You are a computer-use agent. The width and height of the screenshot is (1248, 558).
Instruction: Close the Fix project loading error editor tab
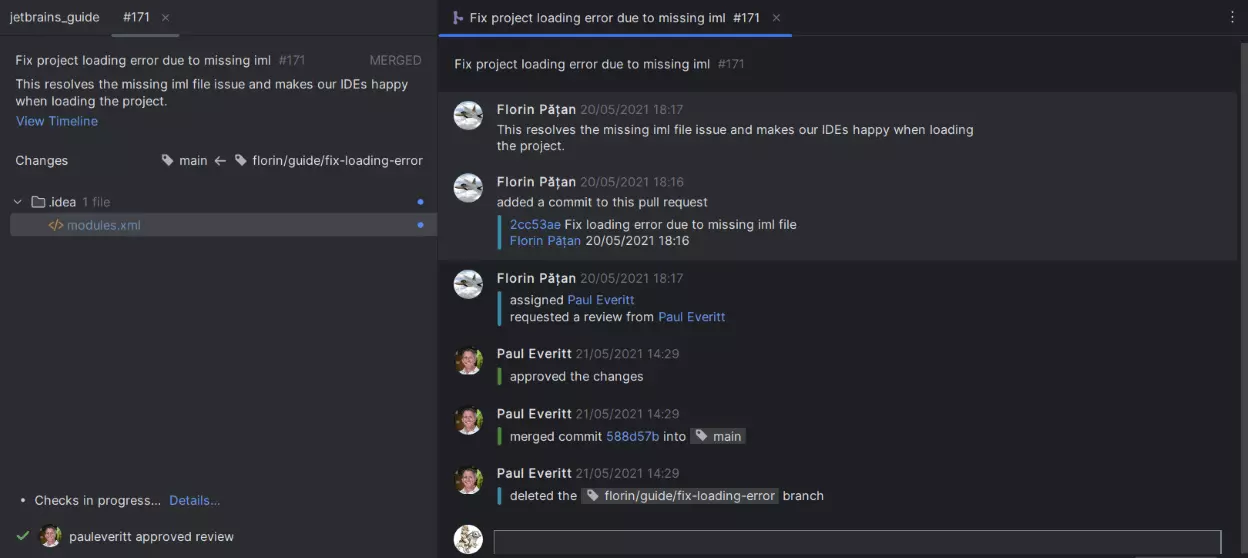(776, 18)
